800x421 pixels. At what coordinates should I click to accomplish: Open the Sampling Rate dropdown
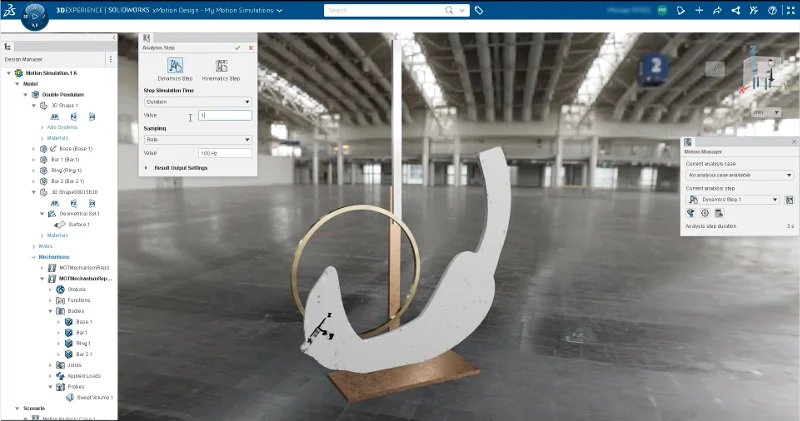197,140
